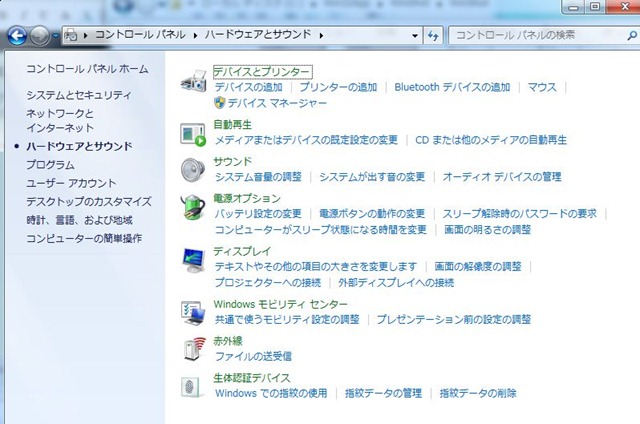Click the Infrared (赤外線) icon
The width and height of the screenshot is (640, 424).
[x=194, y=349]
